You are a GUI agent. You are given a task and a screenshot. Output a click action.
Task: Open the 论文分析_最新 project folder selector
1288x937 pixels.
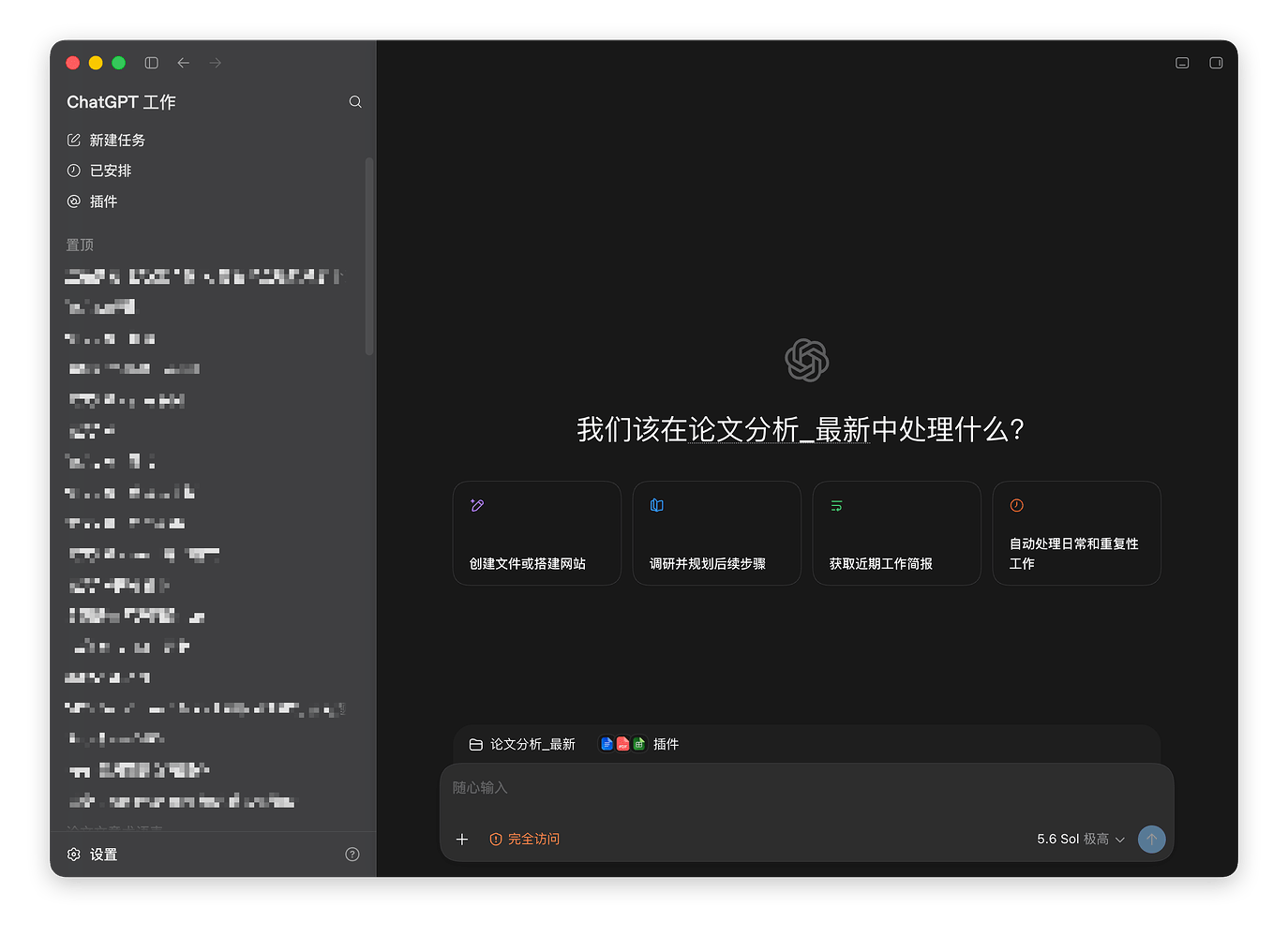(x=522, y=744)
